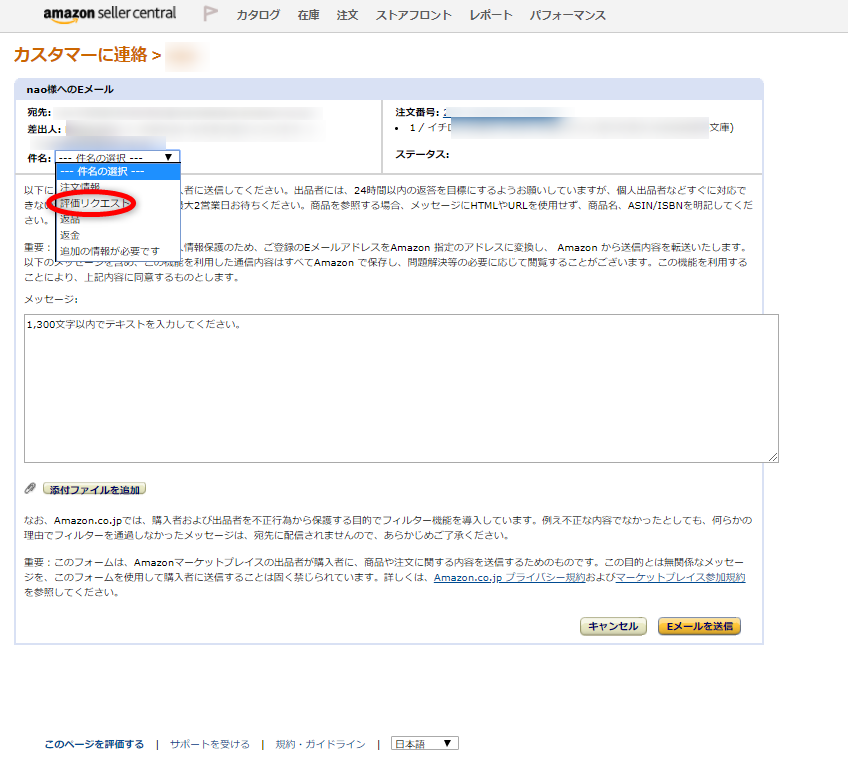
Task: Select 返品 option in subject list
Action: 70,219
